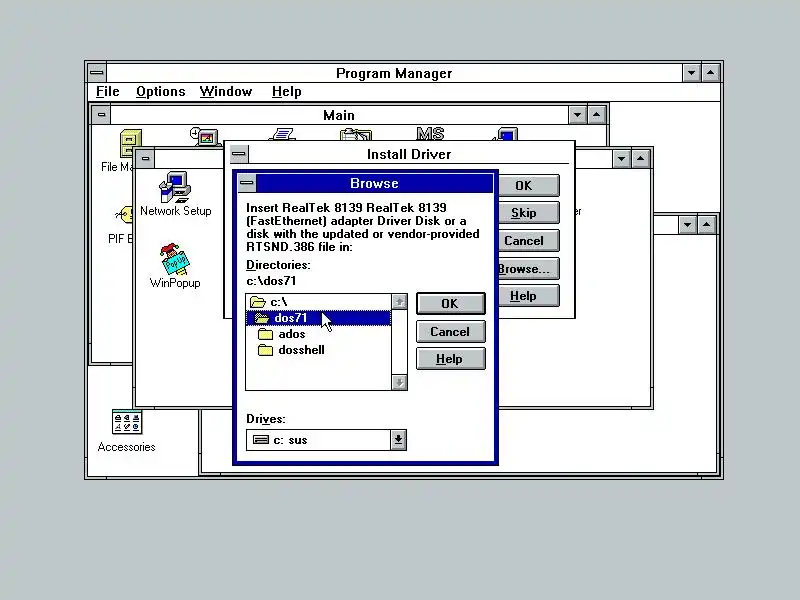
Task: Click Help in the Browse dialog
Action: tap(451, 359)
